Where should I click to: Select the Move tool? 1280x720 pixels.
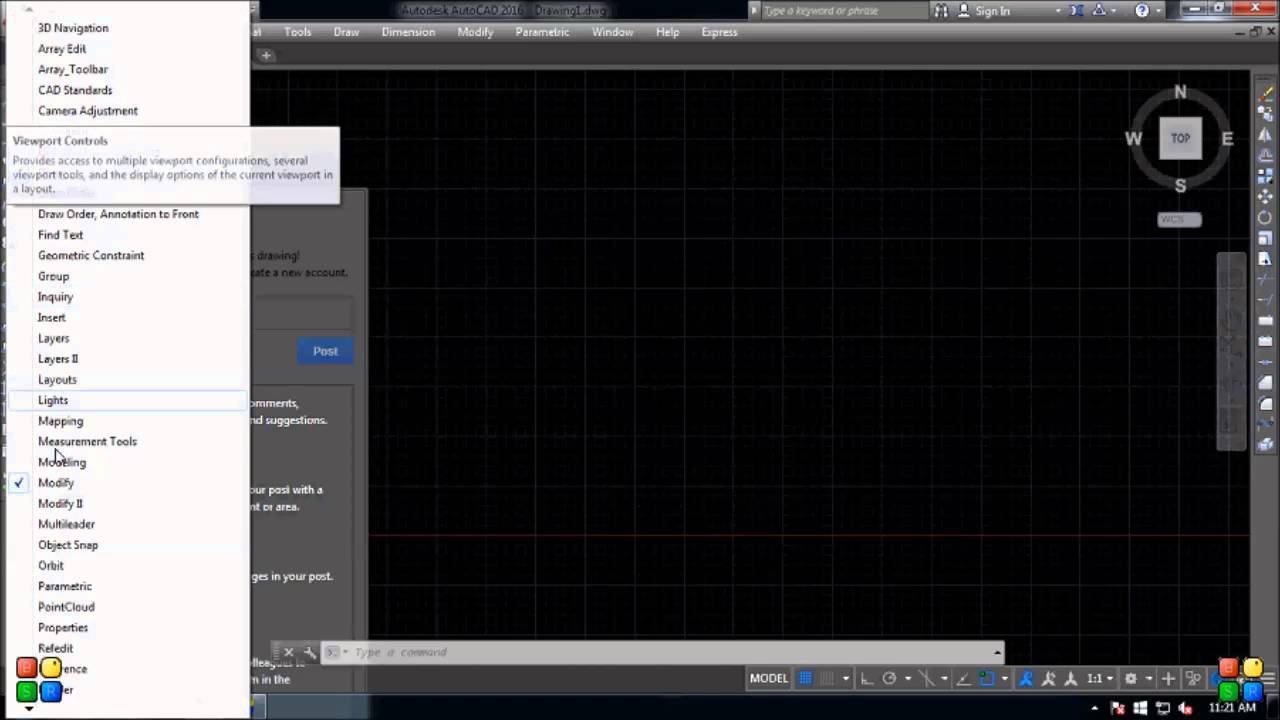pos(1265,196)
